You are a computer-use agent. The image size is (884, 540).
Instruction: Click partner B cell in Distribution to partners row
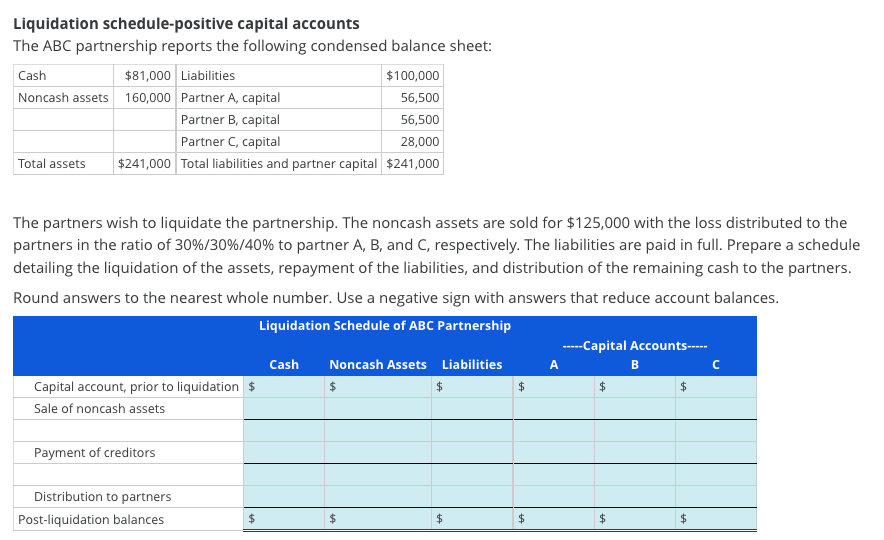pos(635,497)
